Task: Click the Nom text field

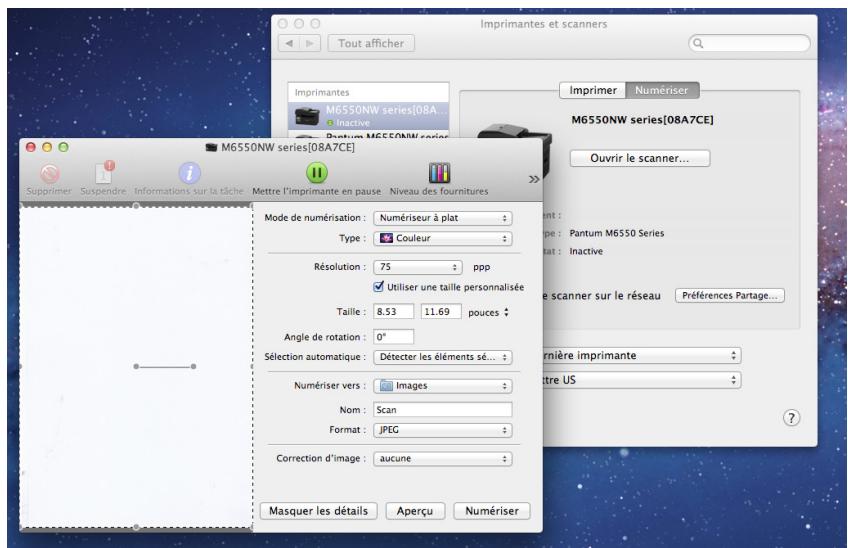Action: (x=441, y=410)
